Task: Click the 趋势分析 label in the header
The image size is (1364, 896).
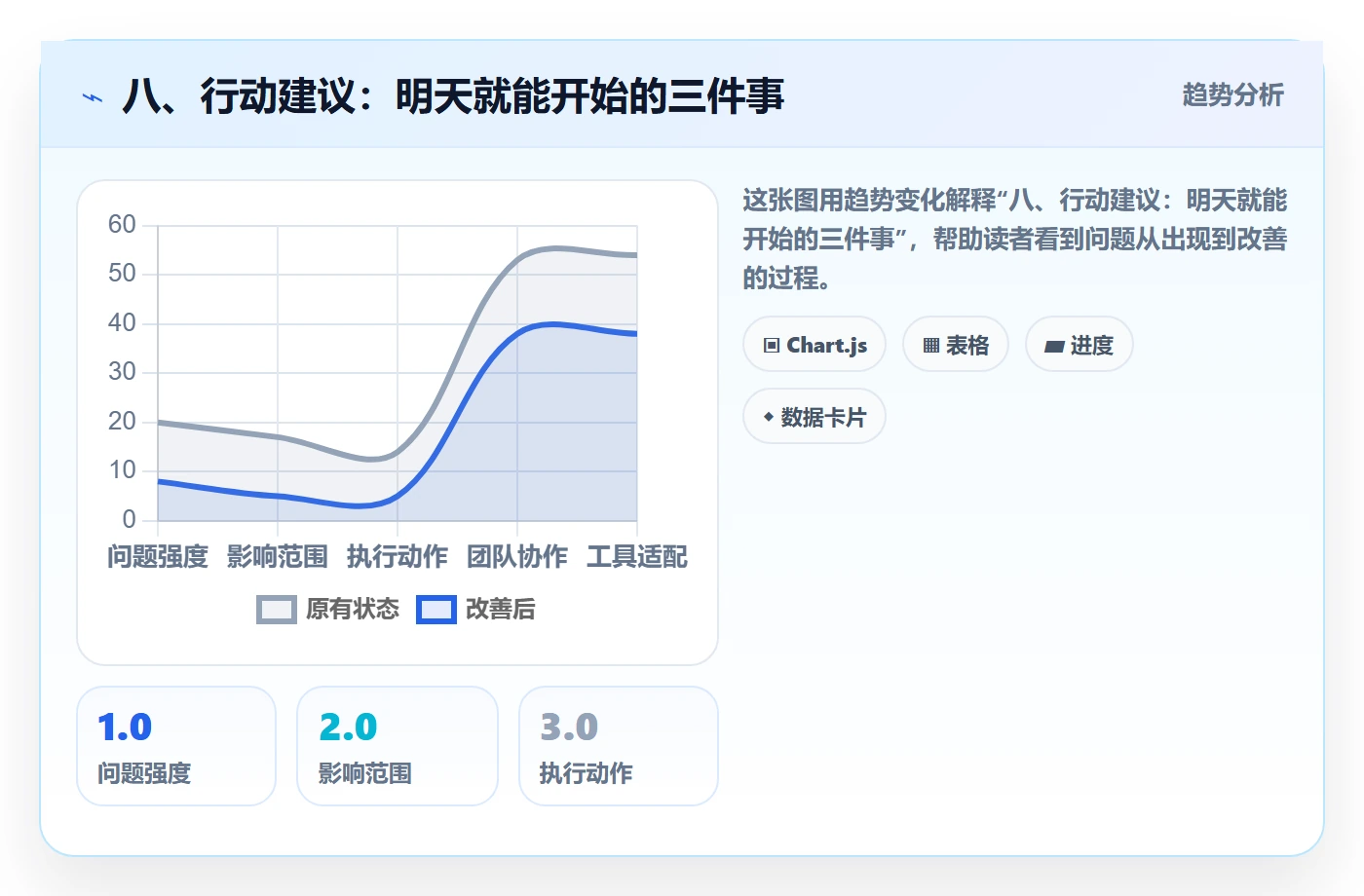Action: [x=1233, y=95]
